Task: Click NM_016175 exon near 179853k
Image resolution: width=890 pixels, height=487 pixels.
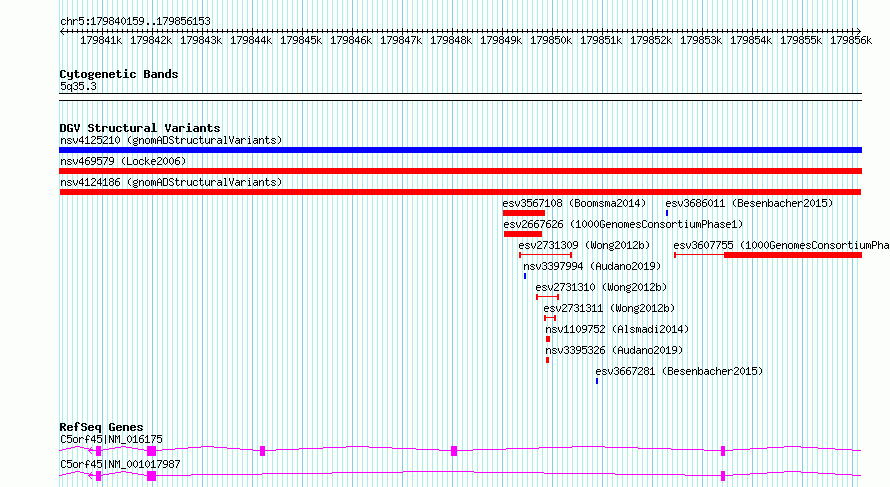Action: coord(723,451)
